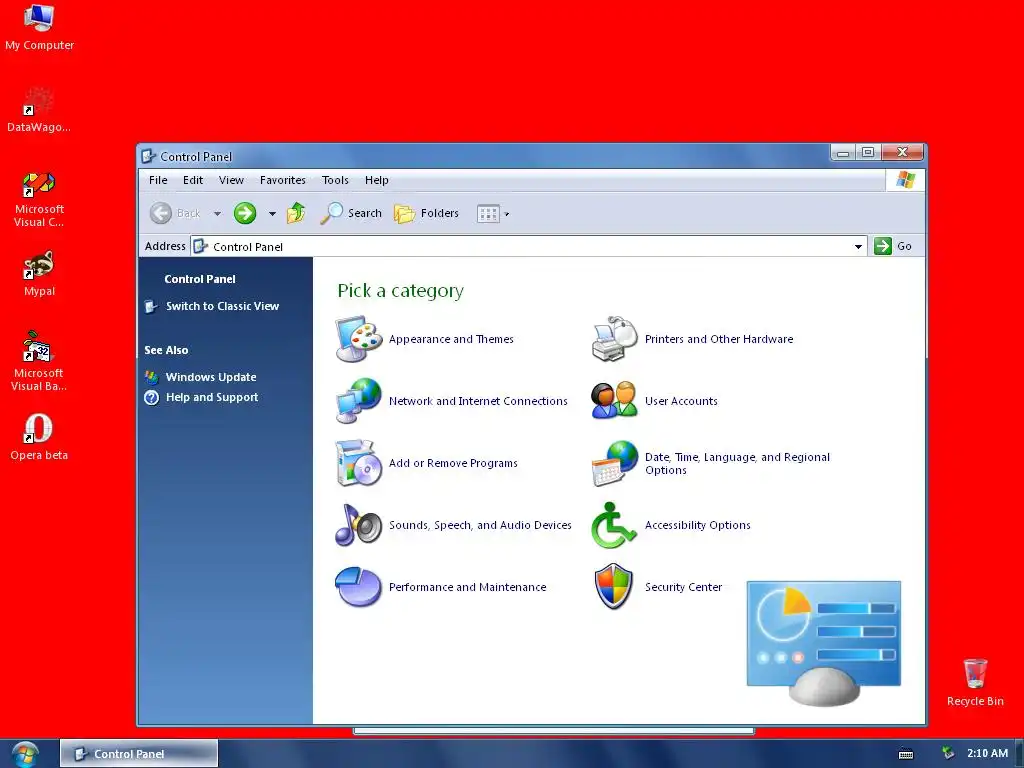The height and width of the screenshot is (768, 1024).
Task: Open the Favorites menu
Action: pyautogui.click(x=283, y=180)
